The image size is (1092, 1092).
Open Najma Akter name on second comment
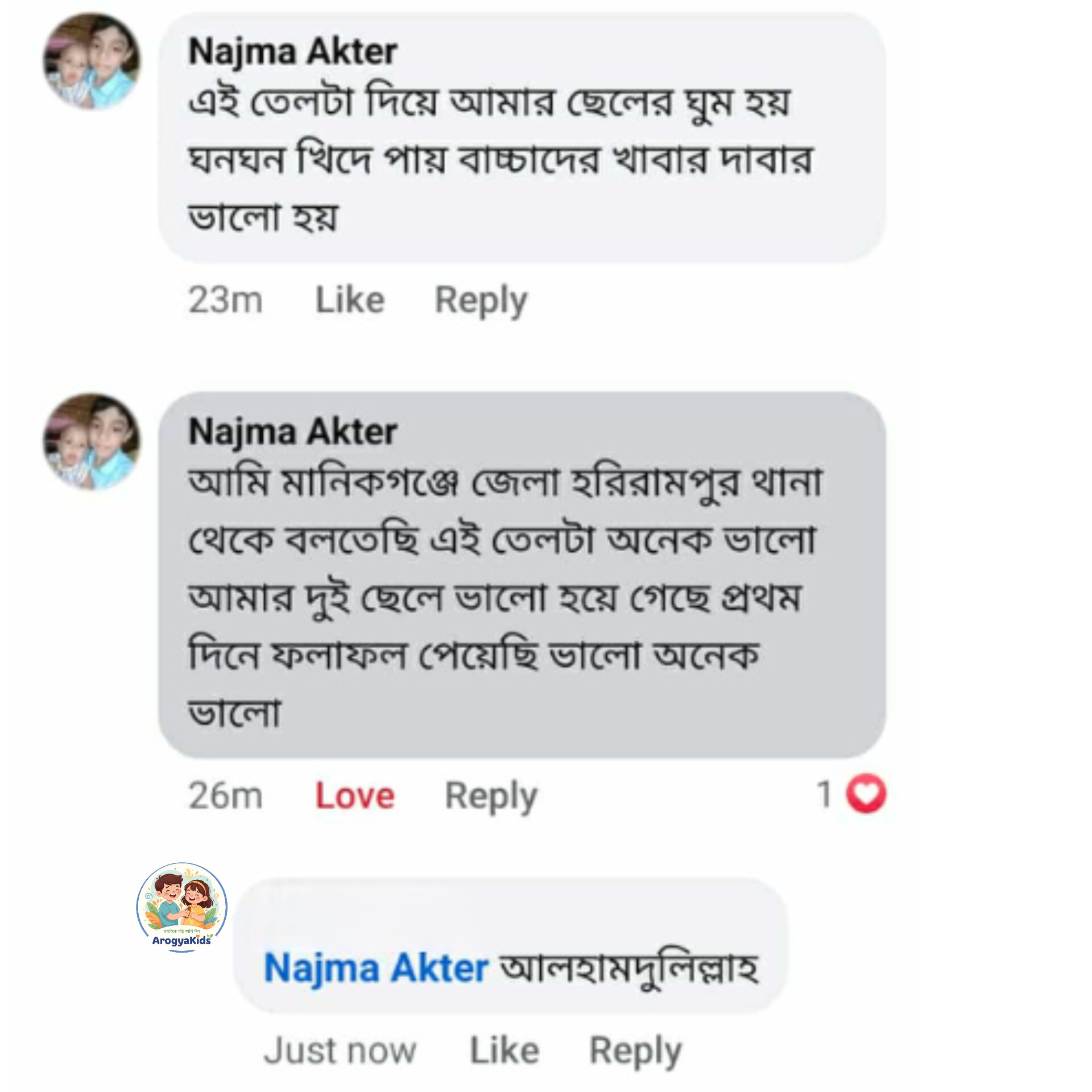click(292, 432)
